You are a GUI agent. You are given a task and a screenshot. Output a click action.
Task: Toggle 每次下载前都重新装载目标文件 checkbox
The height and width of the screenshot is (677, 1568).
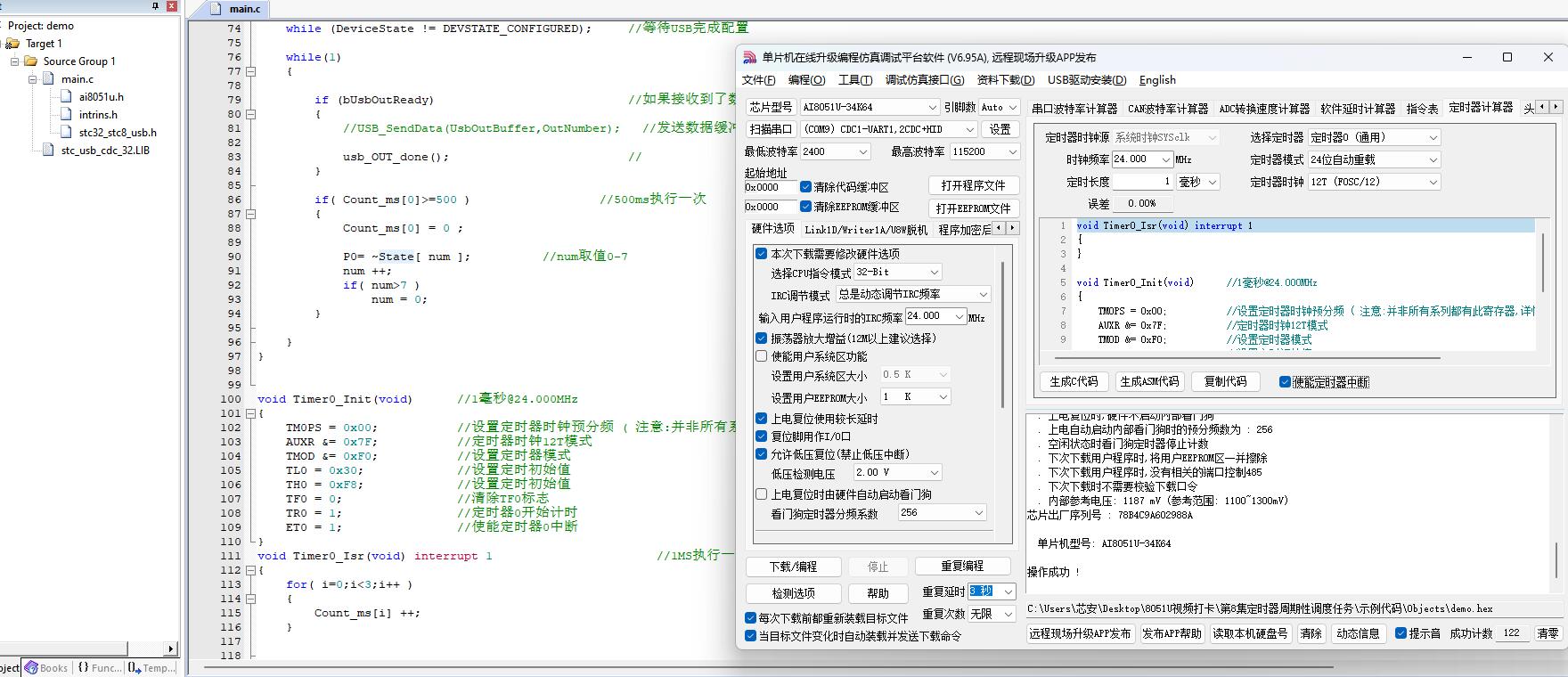click(x=750, y=618)
